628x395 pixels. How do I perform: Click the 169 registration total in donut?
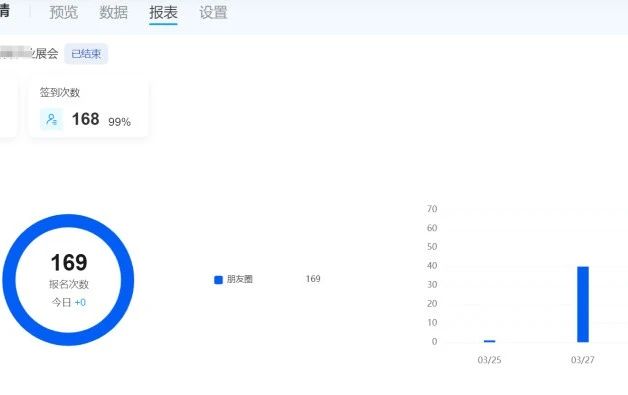click(69, 262)
